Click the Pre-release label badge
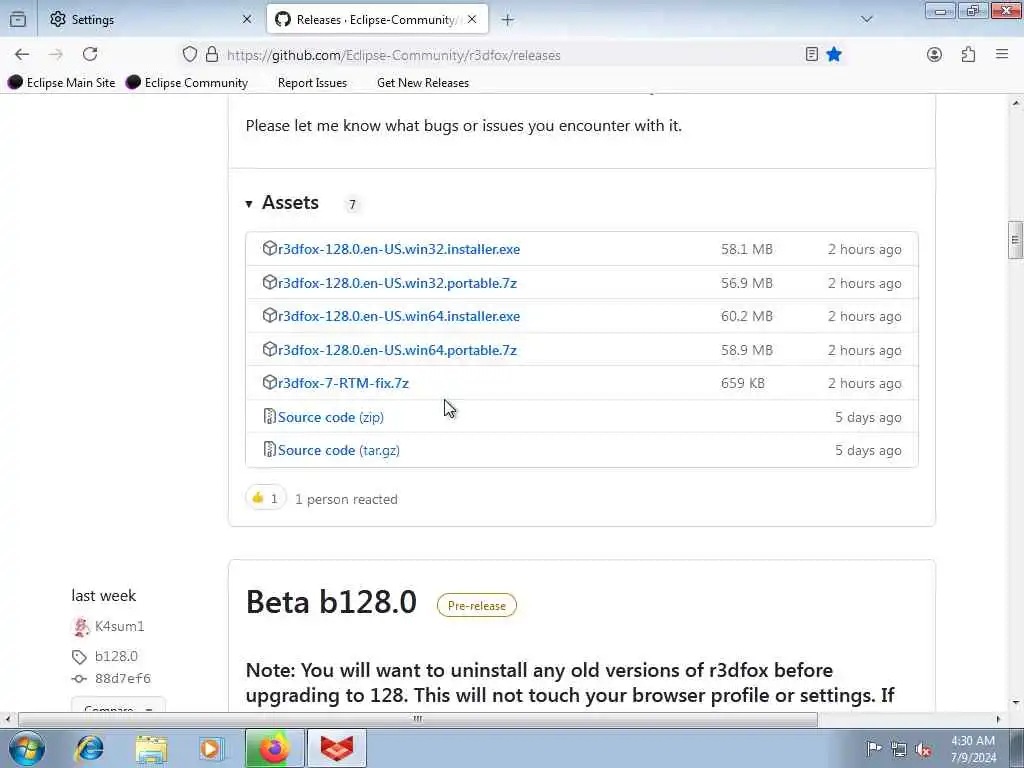Screen dimensions: 1024x768 tap(477, 605)
